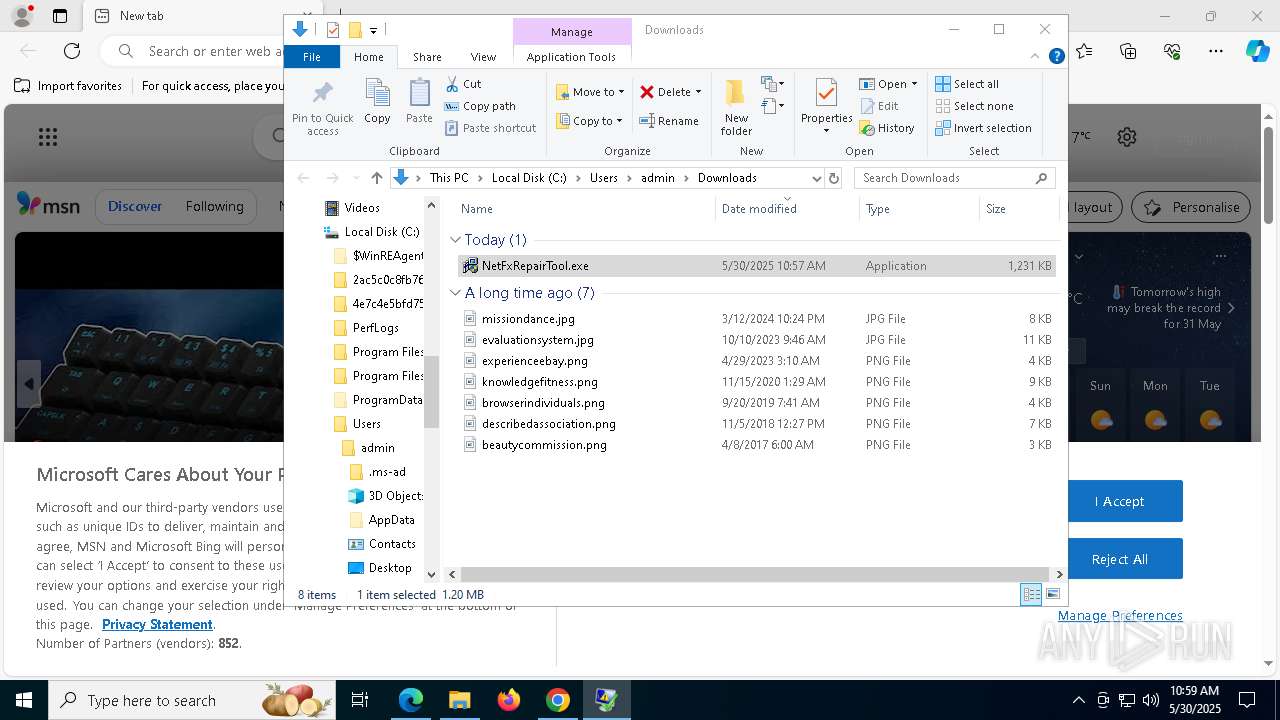Select the Home ribbon tab
The height and width of the screenshot is (720, 1280).
(368, 57)
